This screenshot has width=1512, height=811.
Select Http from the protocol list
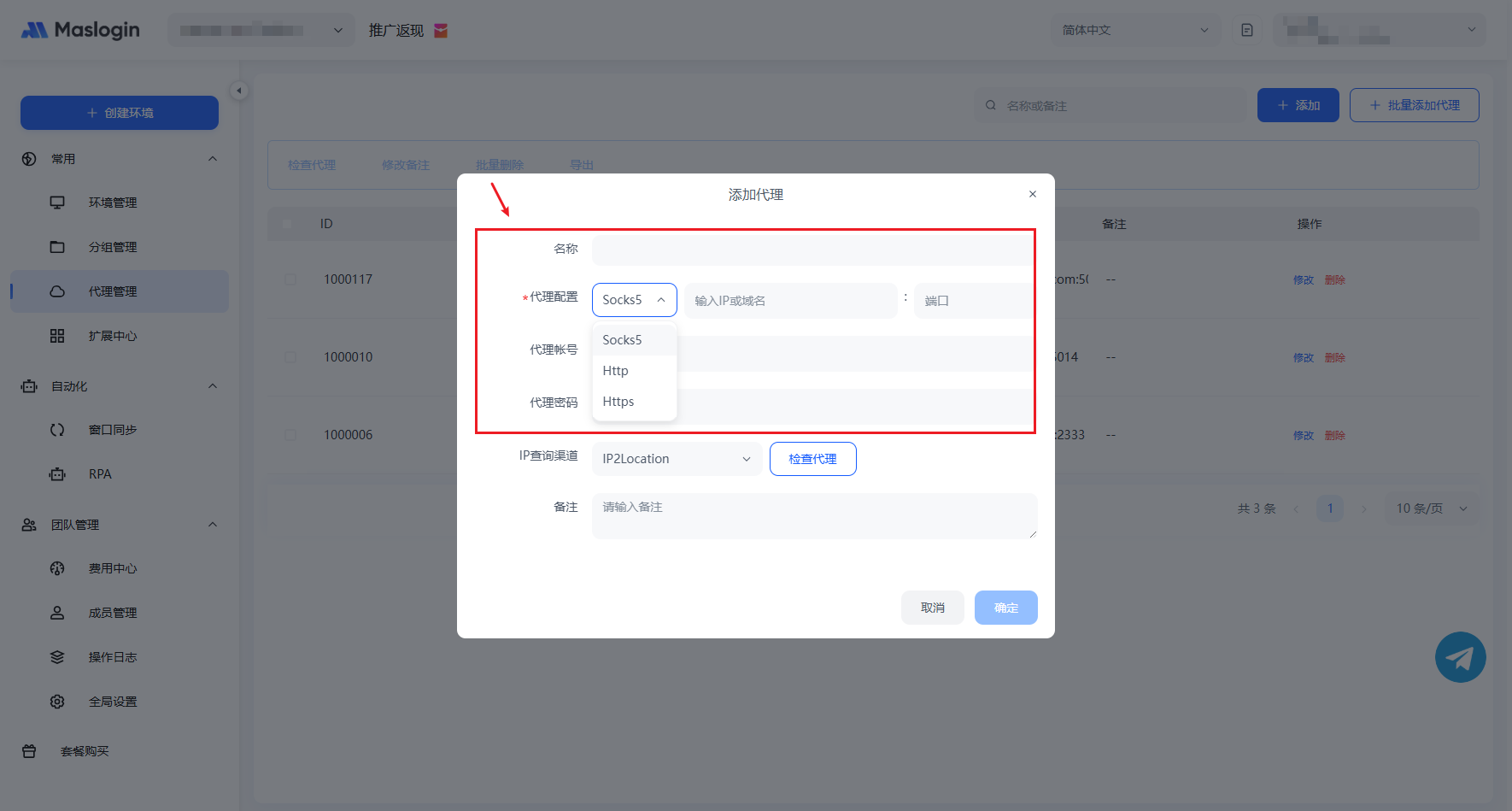click(x=616, y=371)
